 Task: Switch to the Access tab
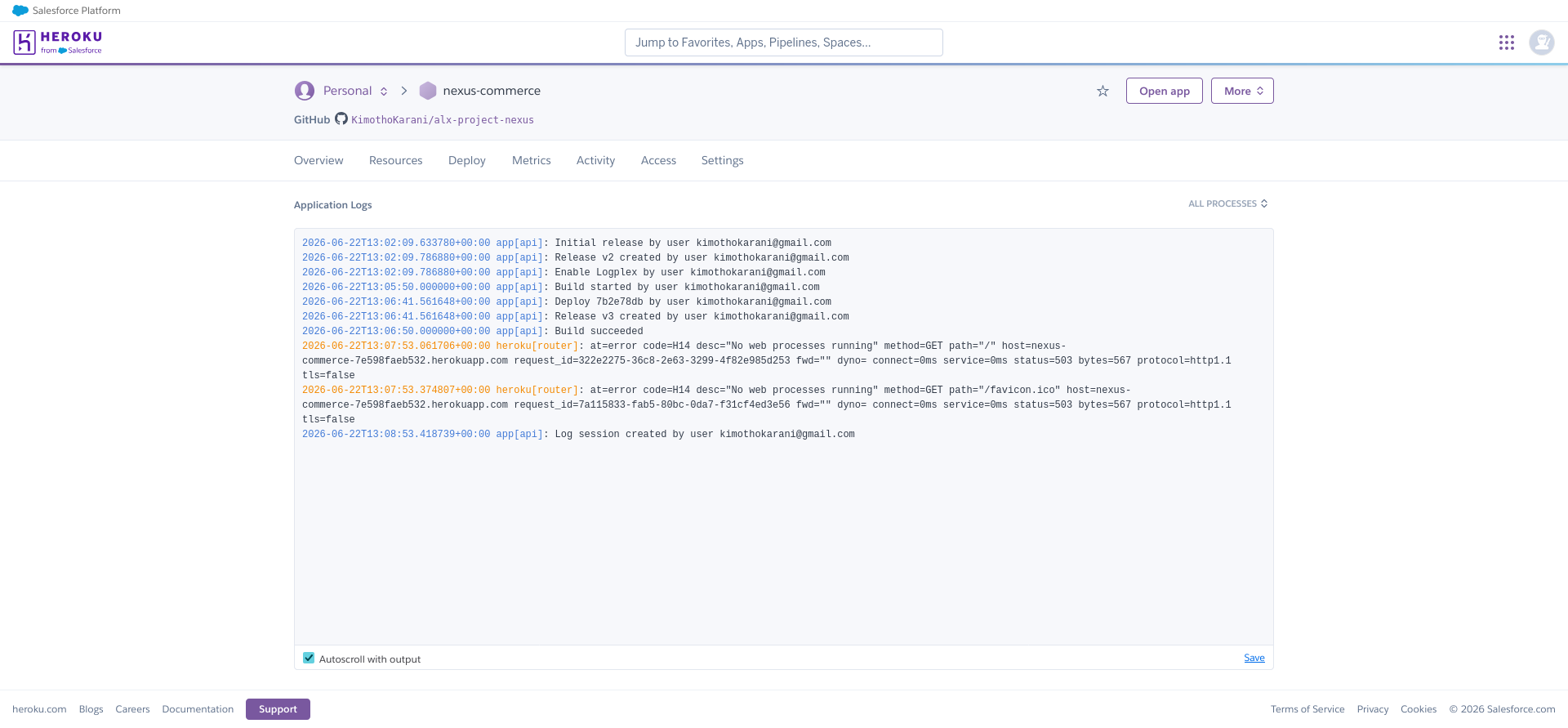[659, 160]
